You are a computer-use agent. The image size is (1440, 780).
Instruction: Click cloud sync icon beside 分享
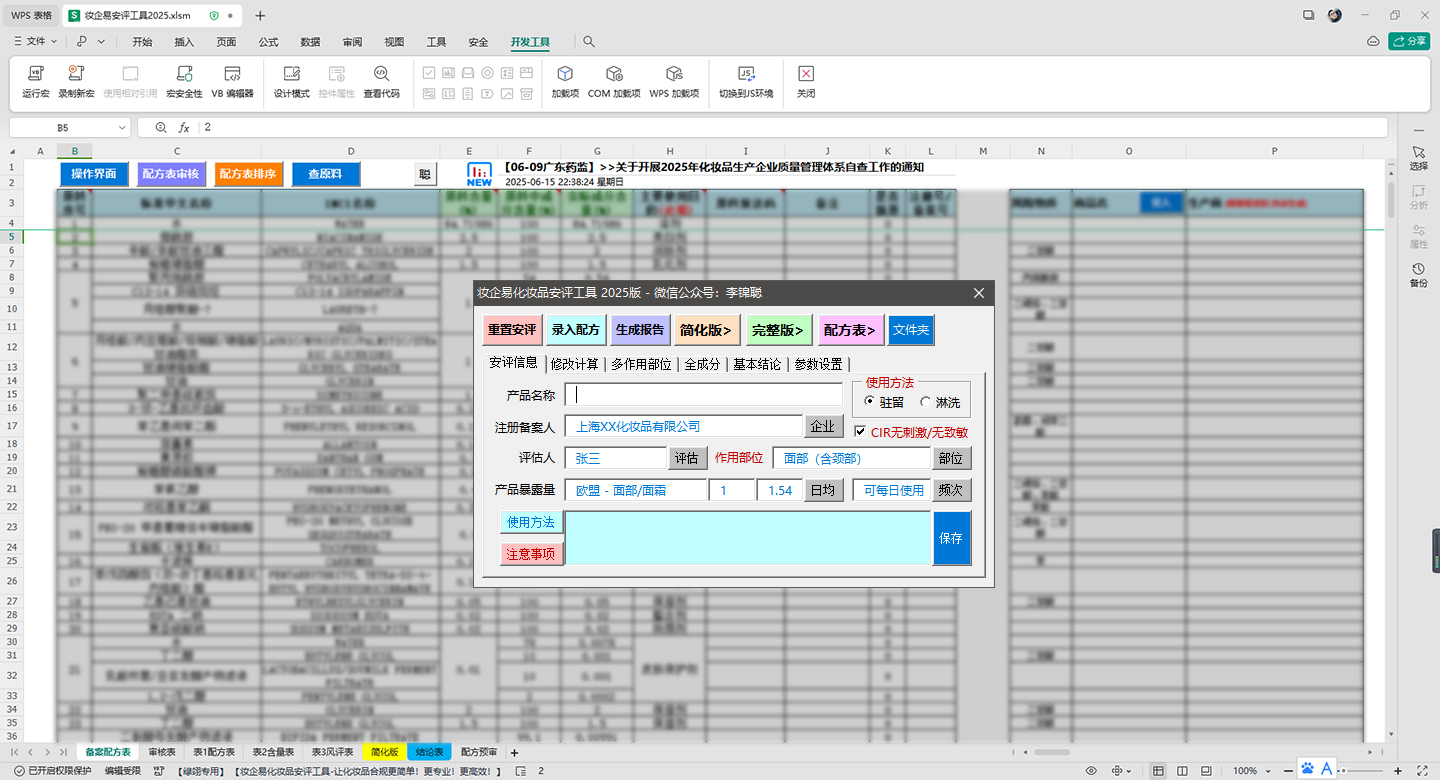[1373, 41]
